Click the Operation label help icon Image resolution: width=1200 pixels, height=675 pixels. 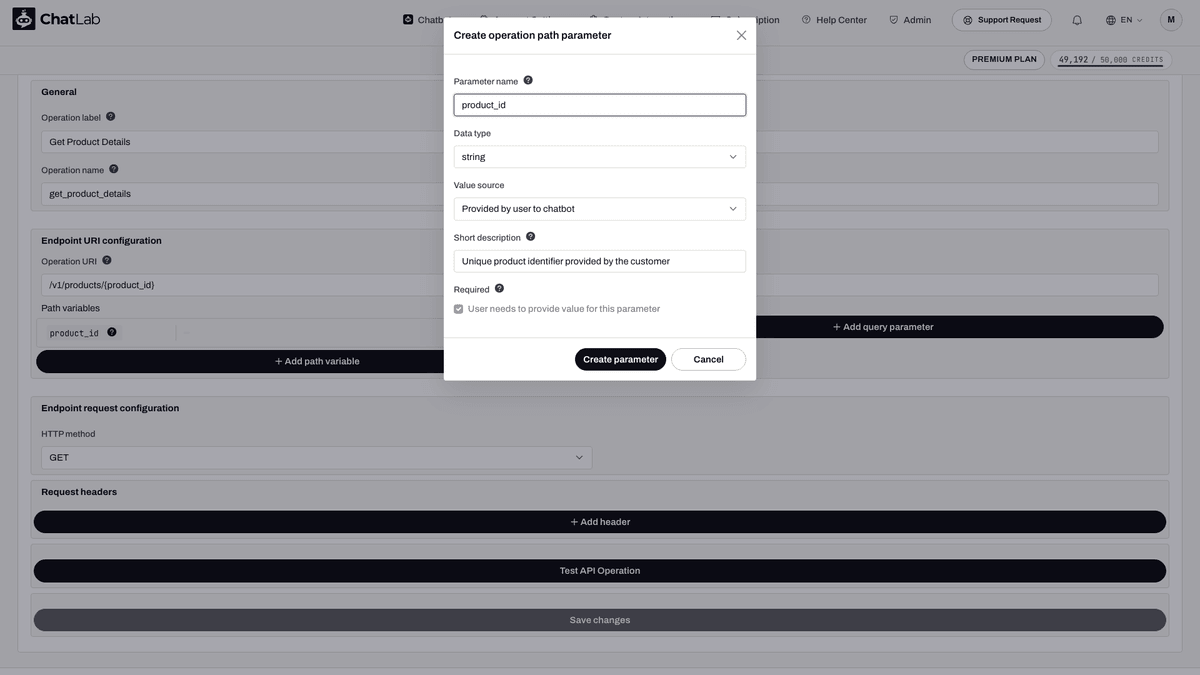coord(110,117)
